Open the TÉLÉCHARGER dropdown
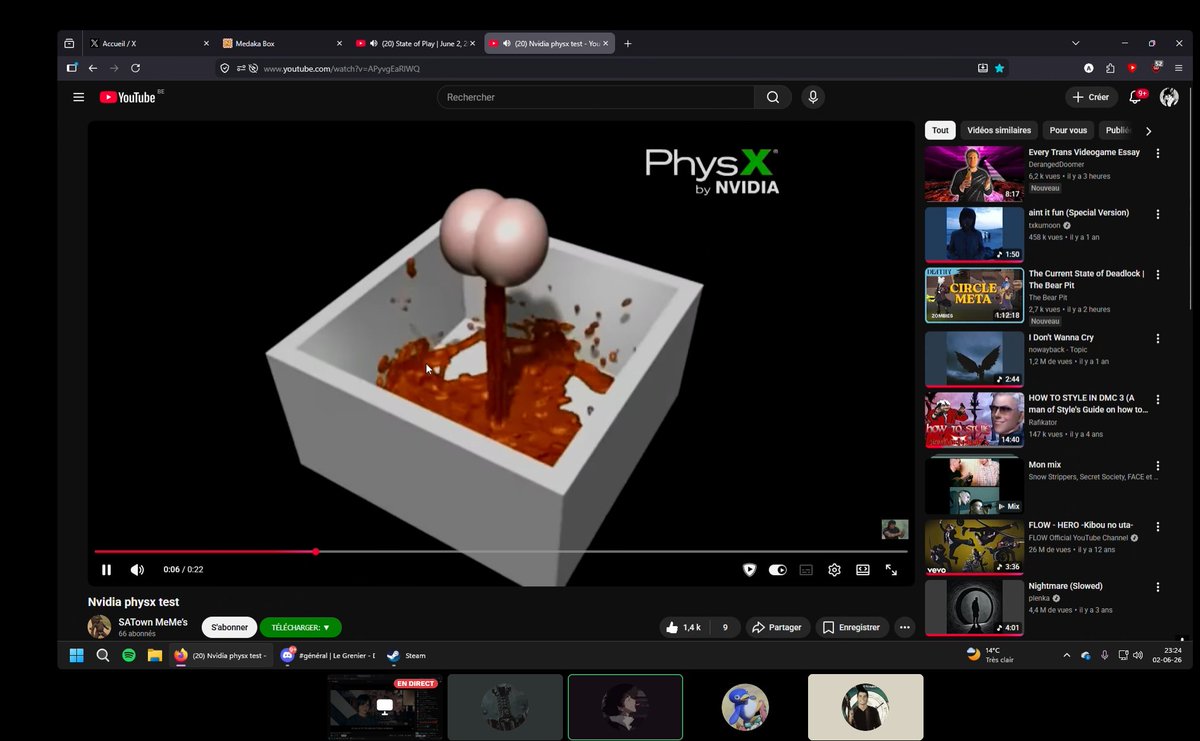Viewport: 1200px width, 741px height. pos(301,627)
